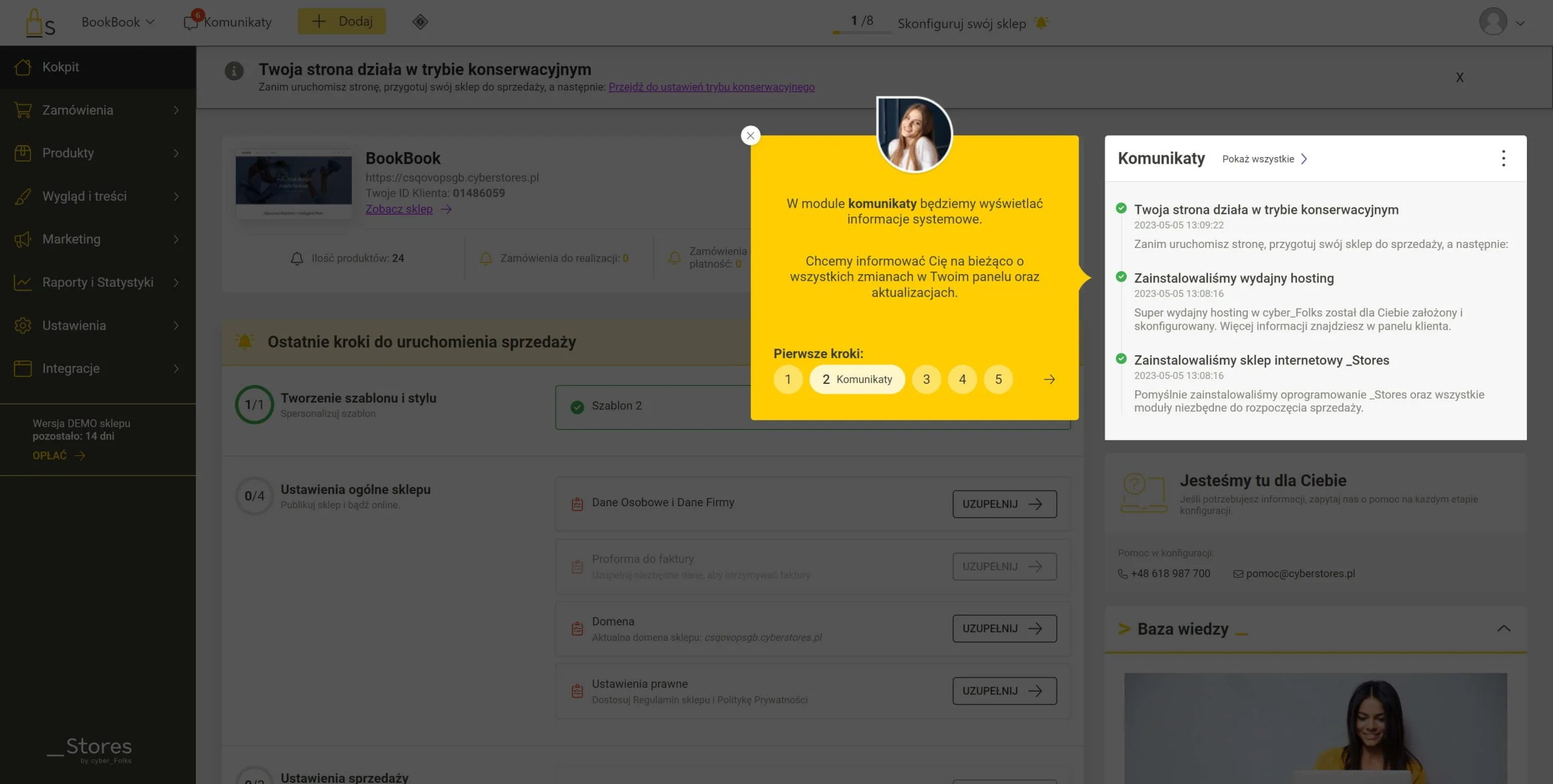Viewport: 1553px width, 784px height.
Task: Click bell icon next to Ilość produktów
Action: (297, 258)
